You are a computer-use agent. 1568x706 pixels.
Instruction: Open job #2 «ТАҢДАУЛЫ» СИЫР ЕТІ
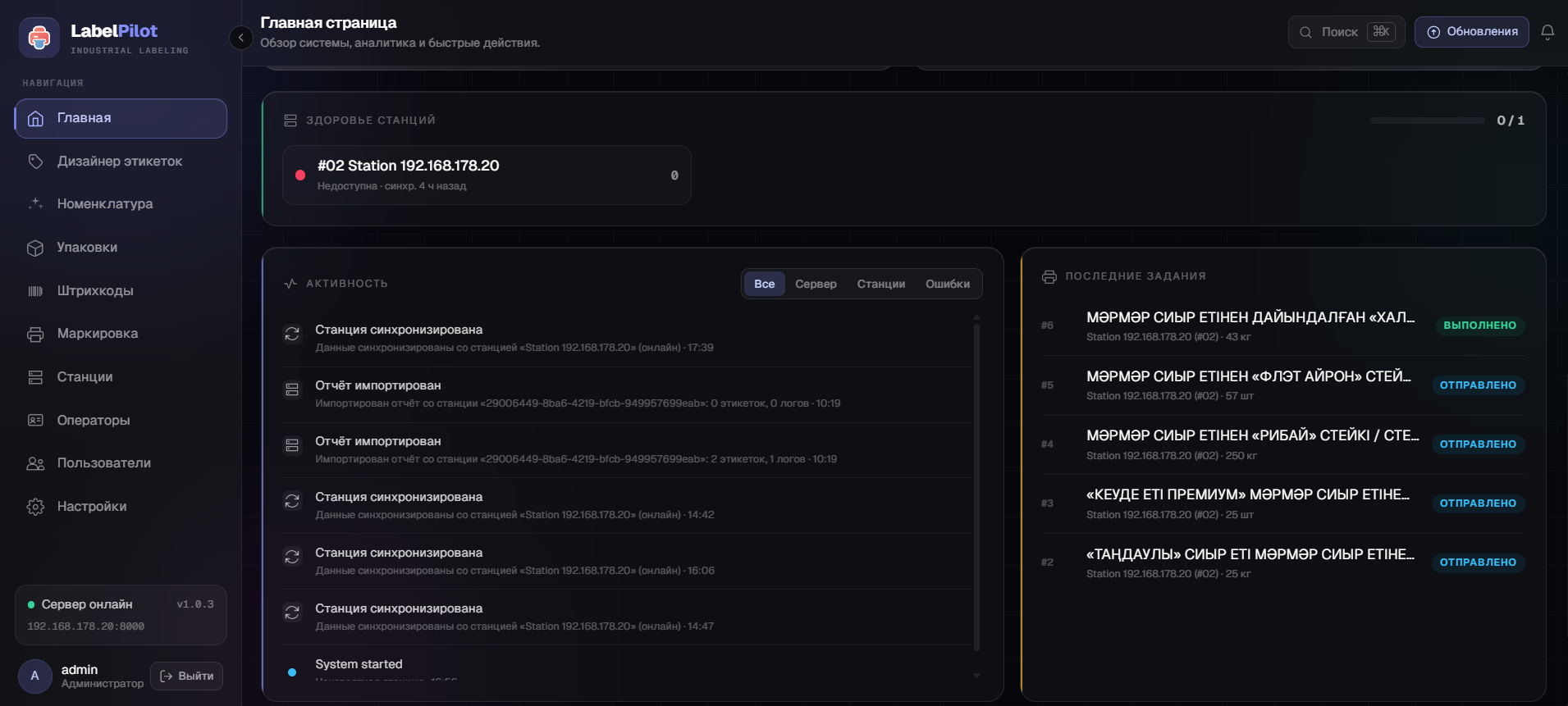(x=1283, y=563)
